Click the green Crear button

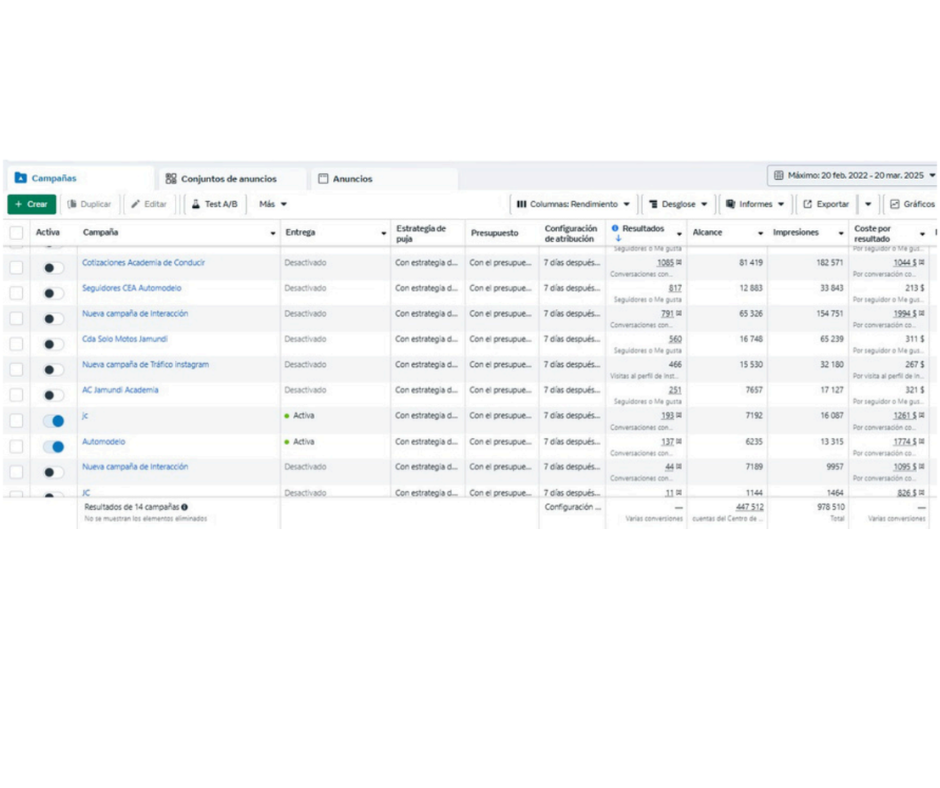click(31, 204)
